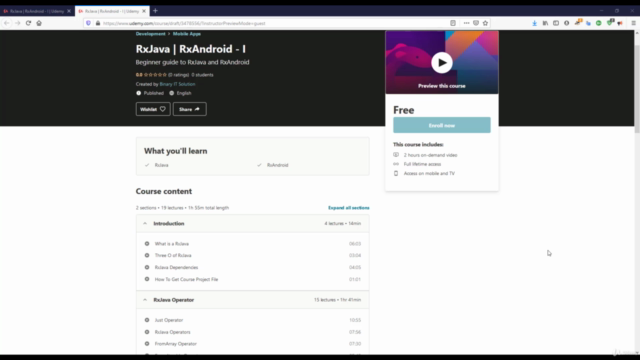640x360 pixels.
Task: Open the page actions three-dots menu
Action: click(466, 23)
